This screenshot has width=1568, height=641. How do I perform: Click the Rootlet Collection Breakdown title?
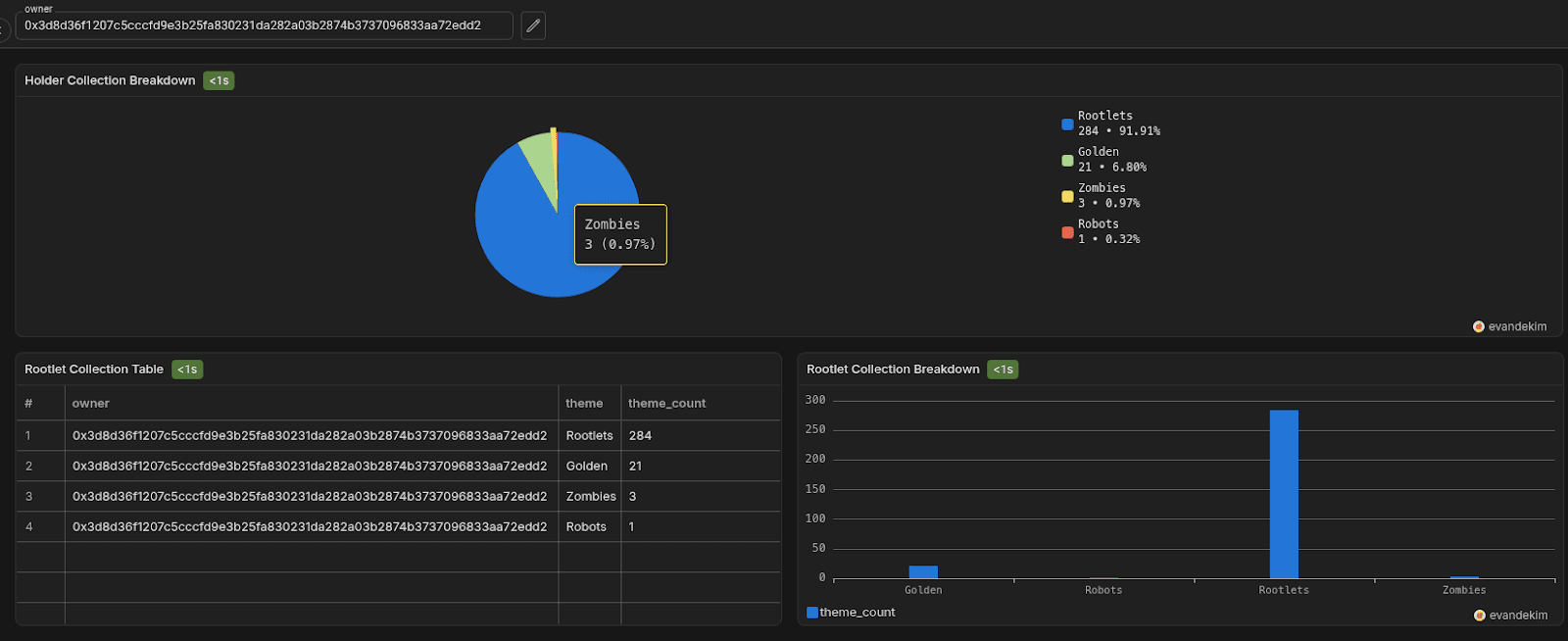893,370
